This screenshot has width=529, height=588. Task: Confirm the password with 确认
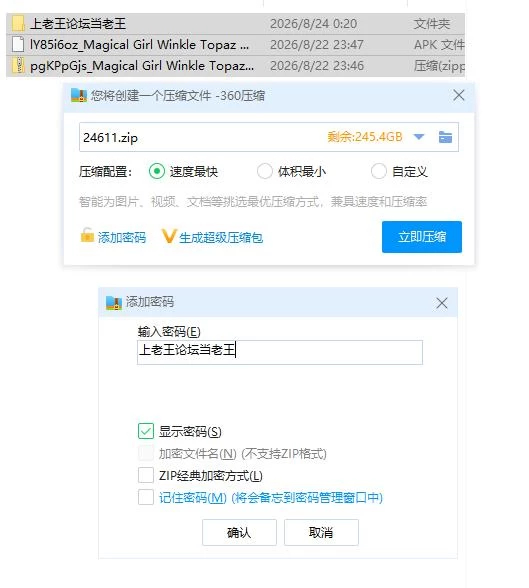pyautogui.click(x=239, y=532)
